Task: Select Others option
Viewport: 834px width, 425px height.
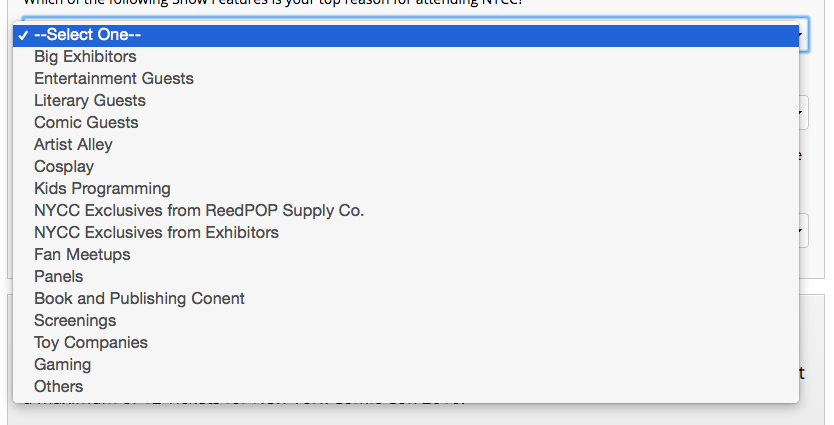Action: 406,387
